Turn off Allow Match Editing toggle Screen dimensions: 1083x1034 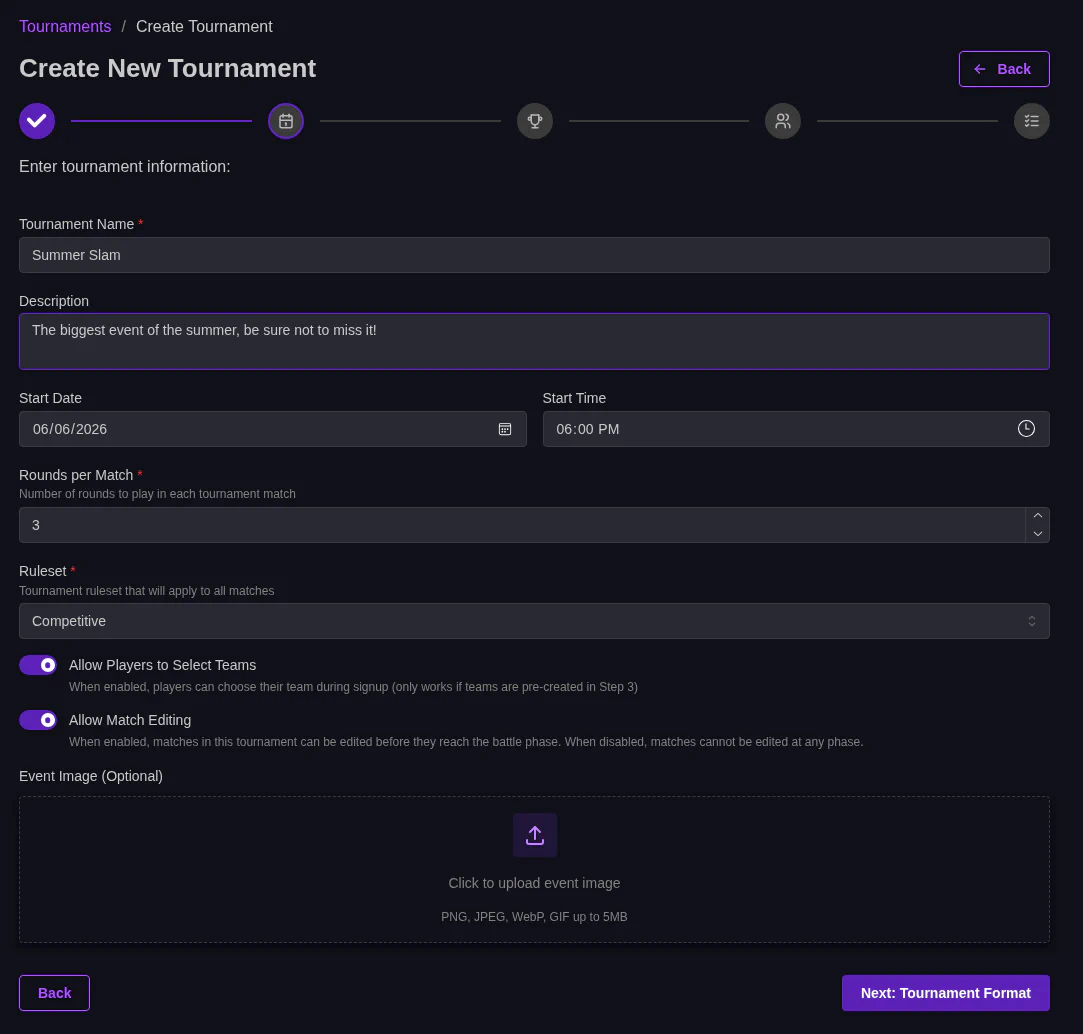[38, 720]
